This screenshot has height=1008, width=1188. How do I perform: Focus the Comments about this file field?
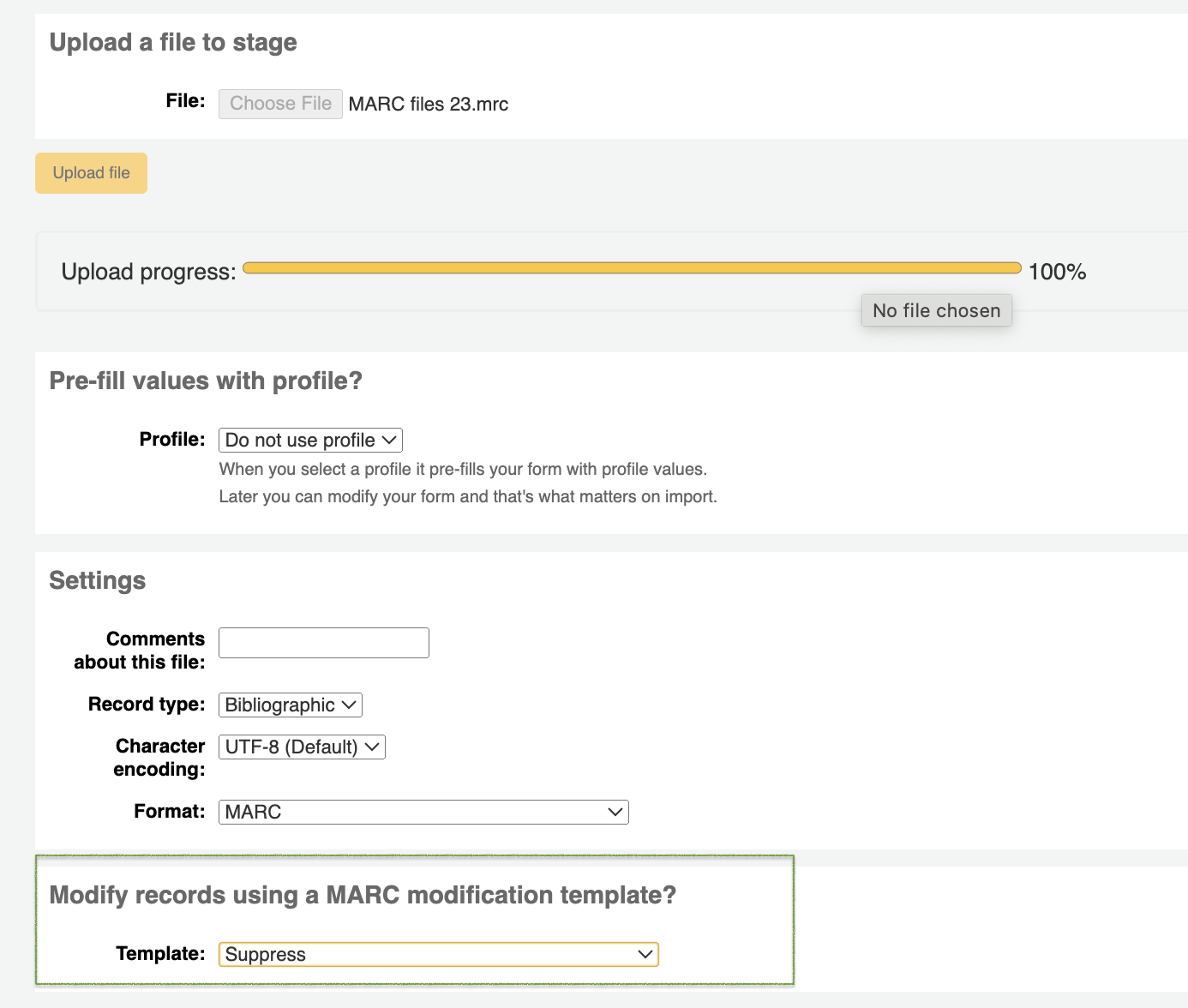pyautogui.click(x=324, y=643)
